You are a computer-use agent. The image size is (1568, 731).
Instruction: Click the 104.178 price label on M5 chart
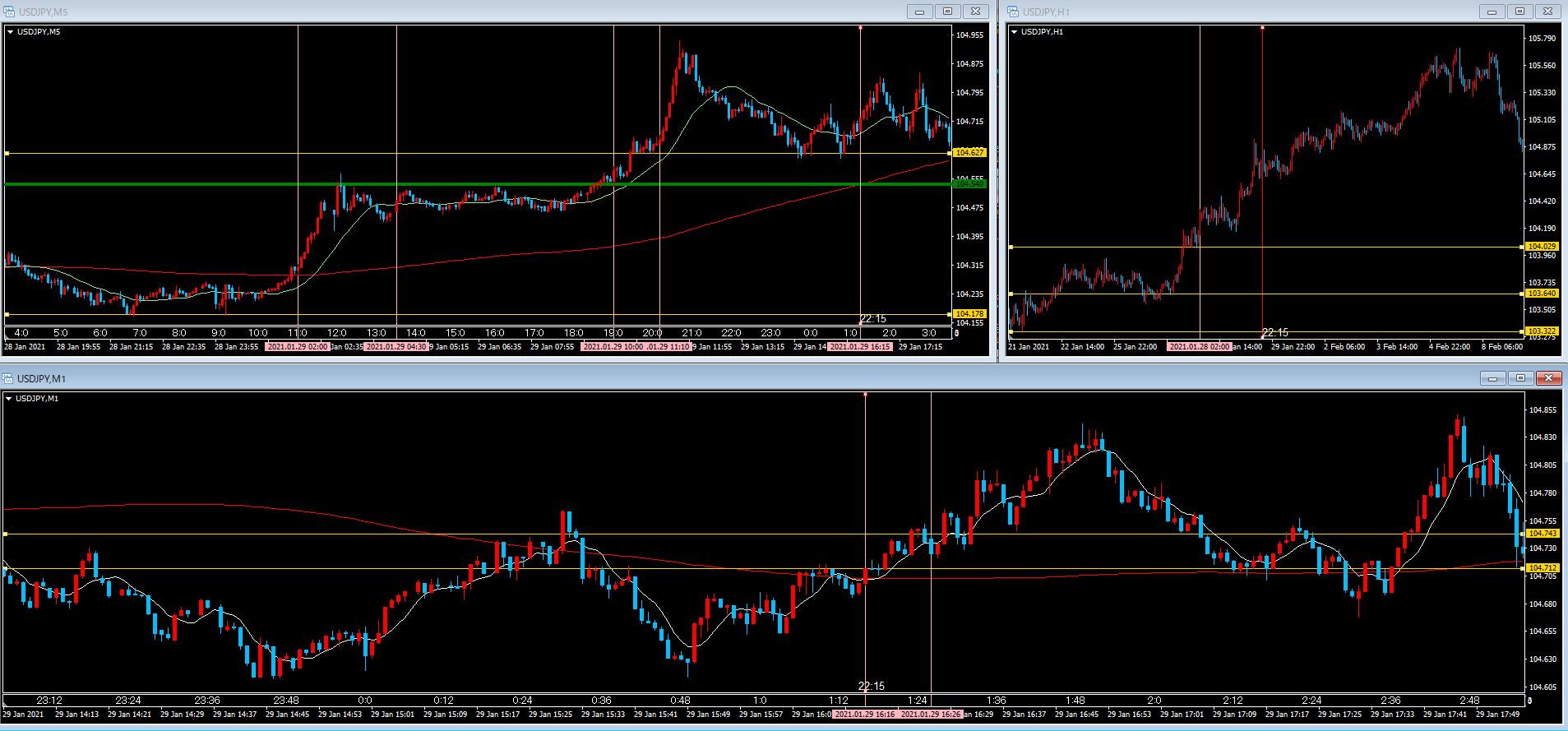tap(969, 314)
